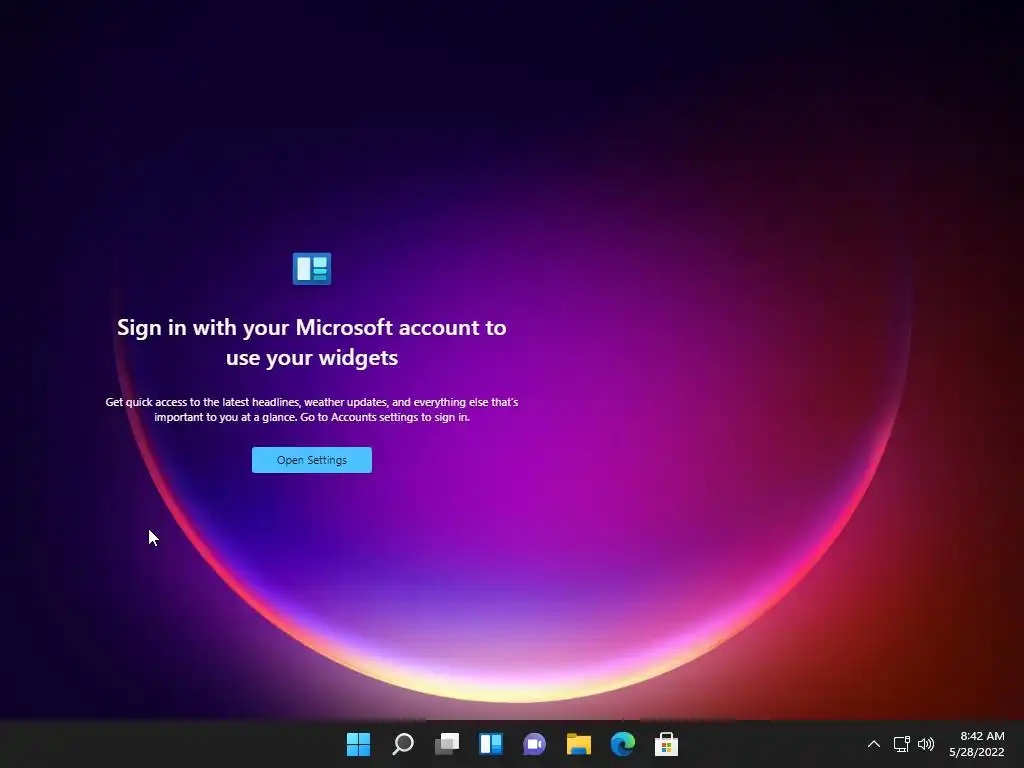Click the text 'Get quick access to the latest headlines'

coord(203,402)
